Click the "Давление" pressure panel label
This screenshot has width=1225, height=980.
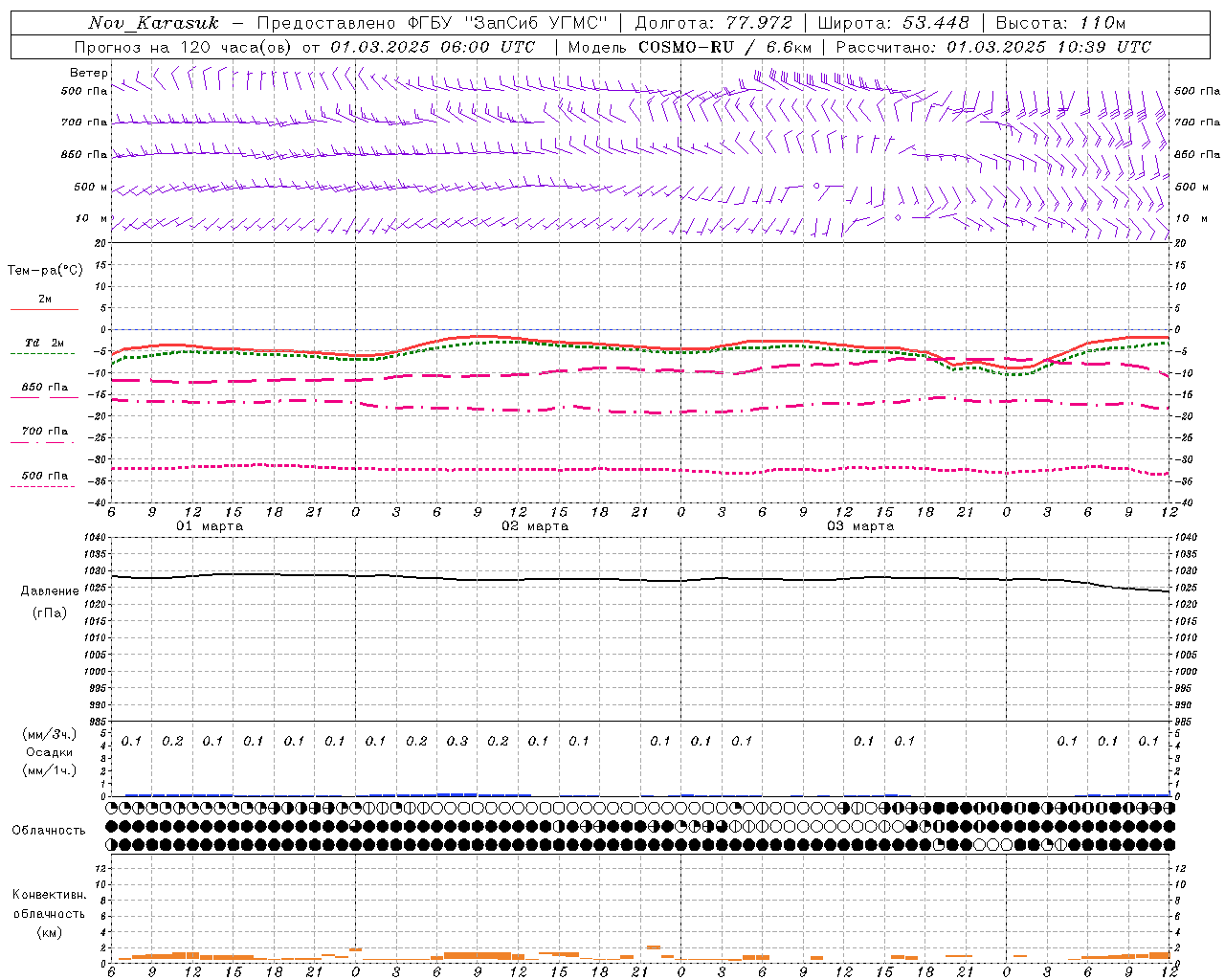click(50, 591)
